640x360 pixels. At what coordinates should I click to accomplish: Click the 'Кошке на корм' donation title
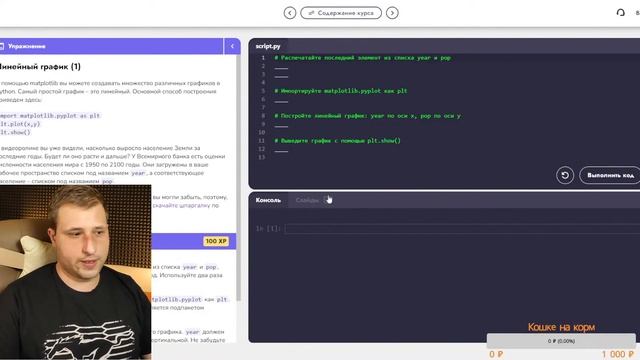click(561, 327)
